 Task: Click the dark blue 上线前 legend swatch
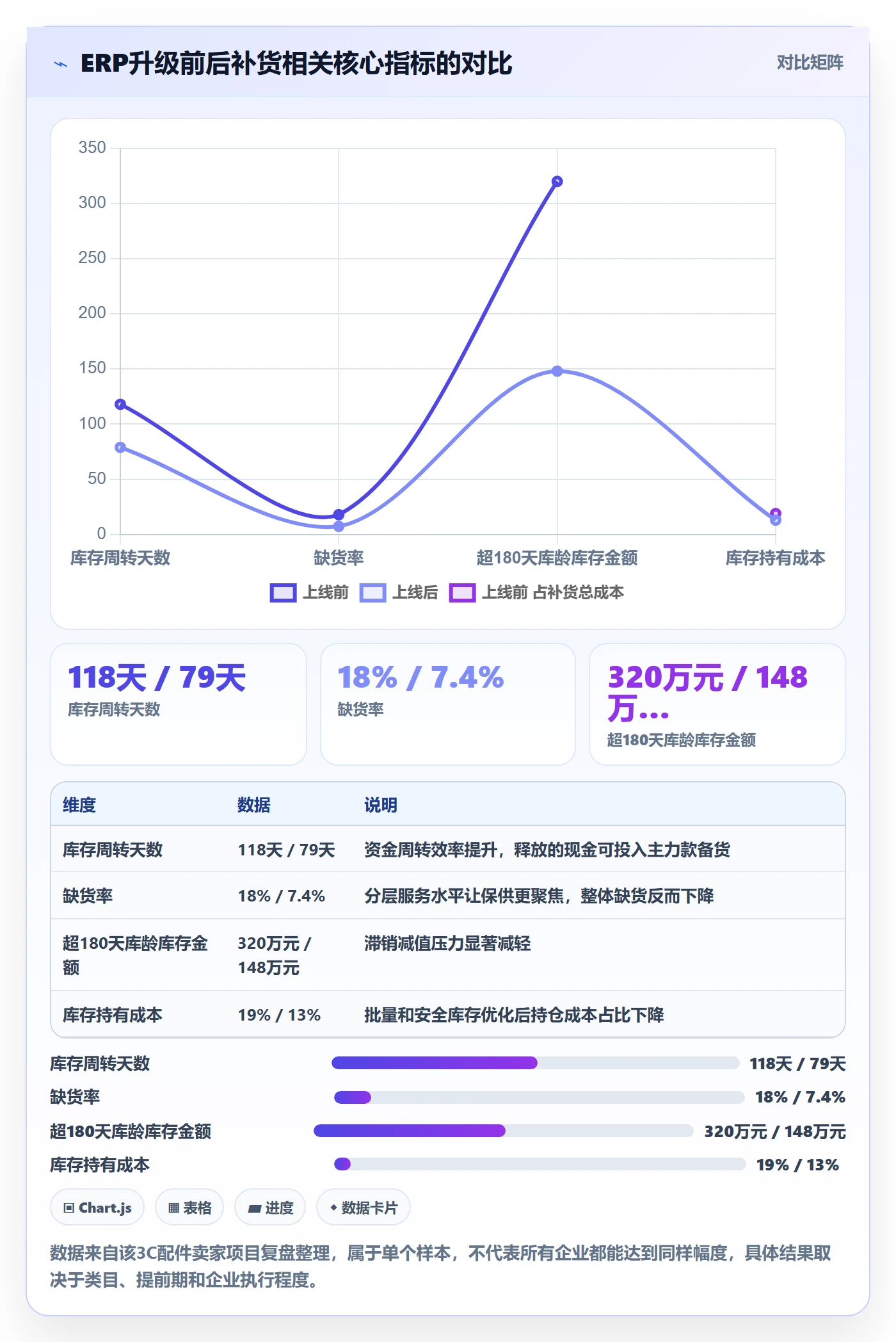coord(283,593)
